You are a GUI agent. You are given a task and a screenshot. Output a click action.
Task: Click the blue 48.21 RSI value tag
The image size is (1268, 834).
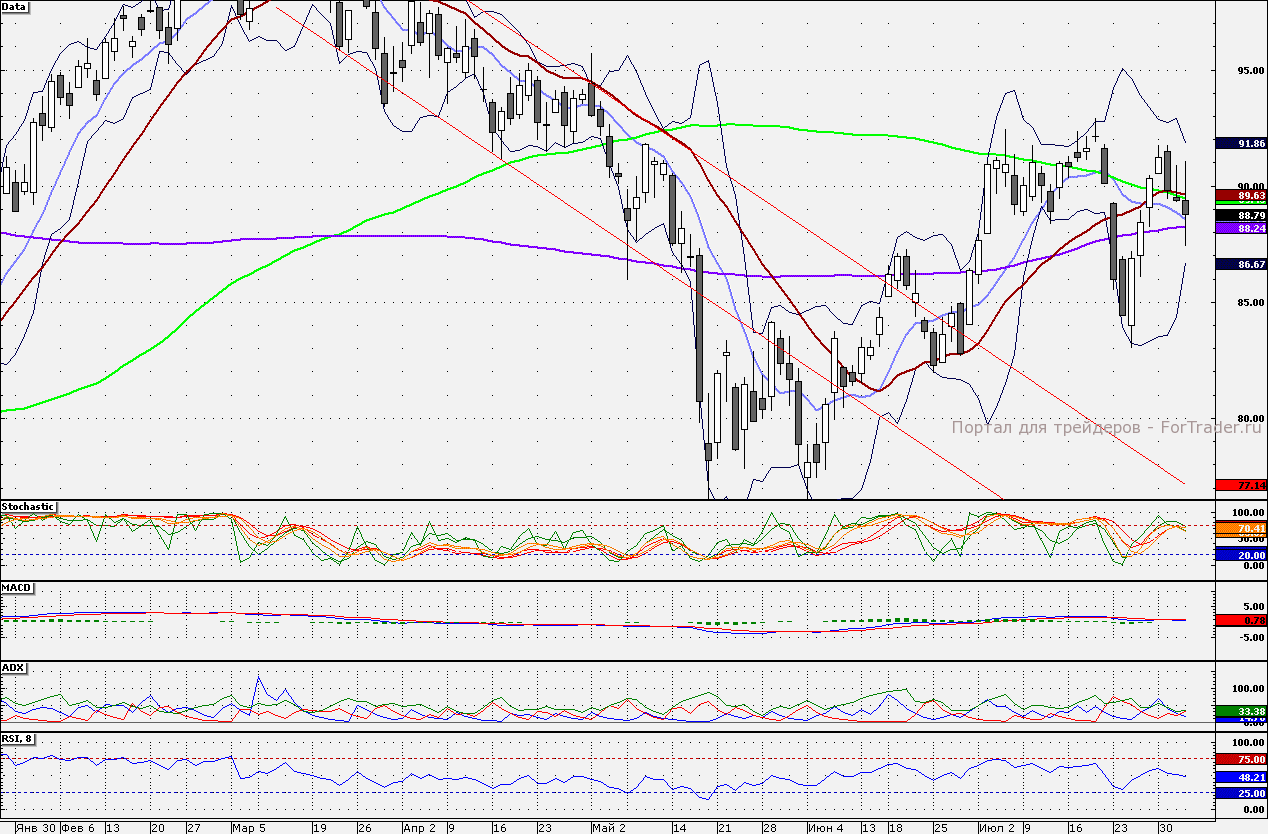pos(1241,776)
